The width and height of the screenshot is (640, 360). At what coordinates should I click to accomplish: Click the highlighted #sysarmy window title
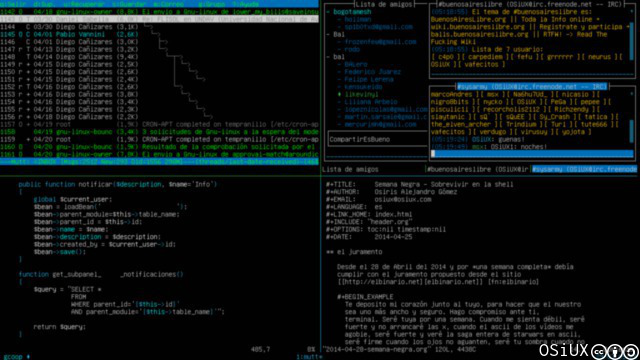[532, 87]
